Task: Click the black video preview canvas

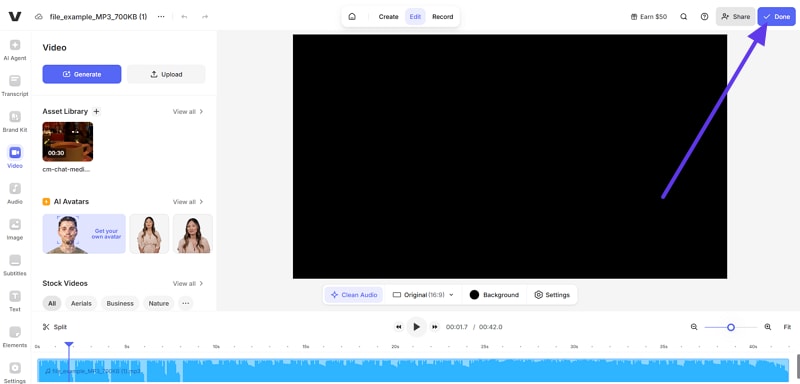Action: [510, 157]
